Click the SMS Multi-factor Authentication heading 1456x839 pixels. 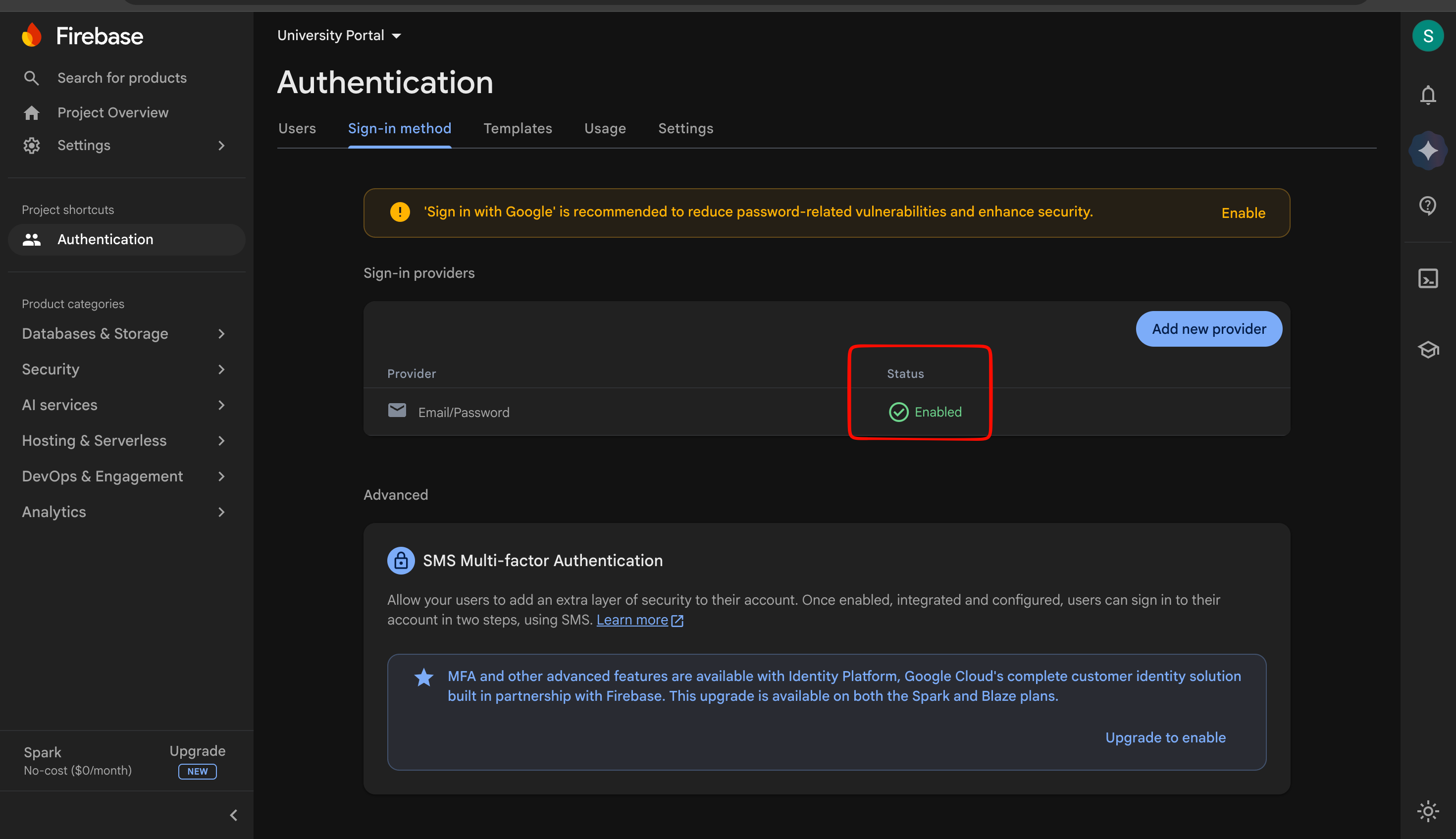click(543, 561)
